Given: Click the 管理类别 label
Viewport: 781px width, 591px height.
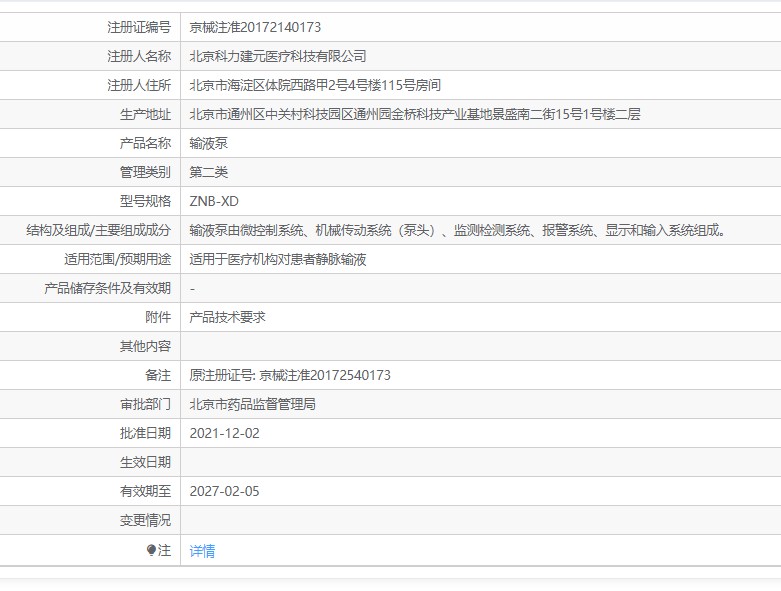Looking at the screenshot, I should (145, 172).
